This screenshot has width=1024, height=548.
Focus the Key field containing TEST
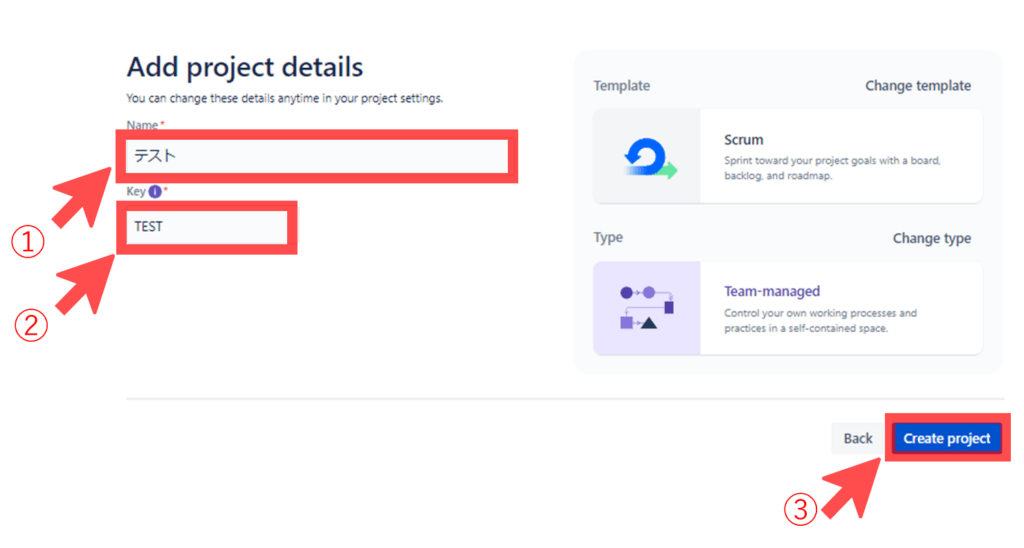click(x=208, y=227)
